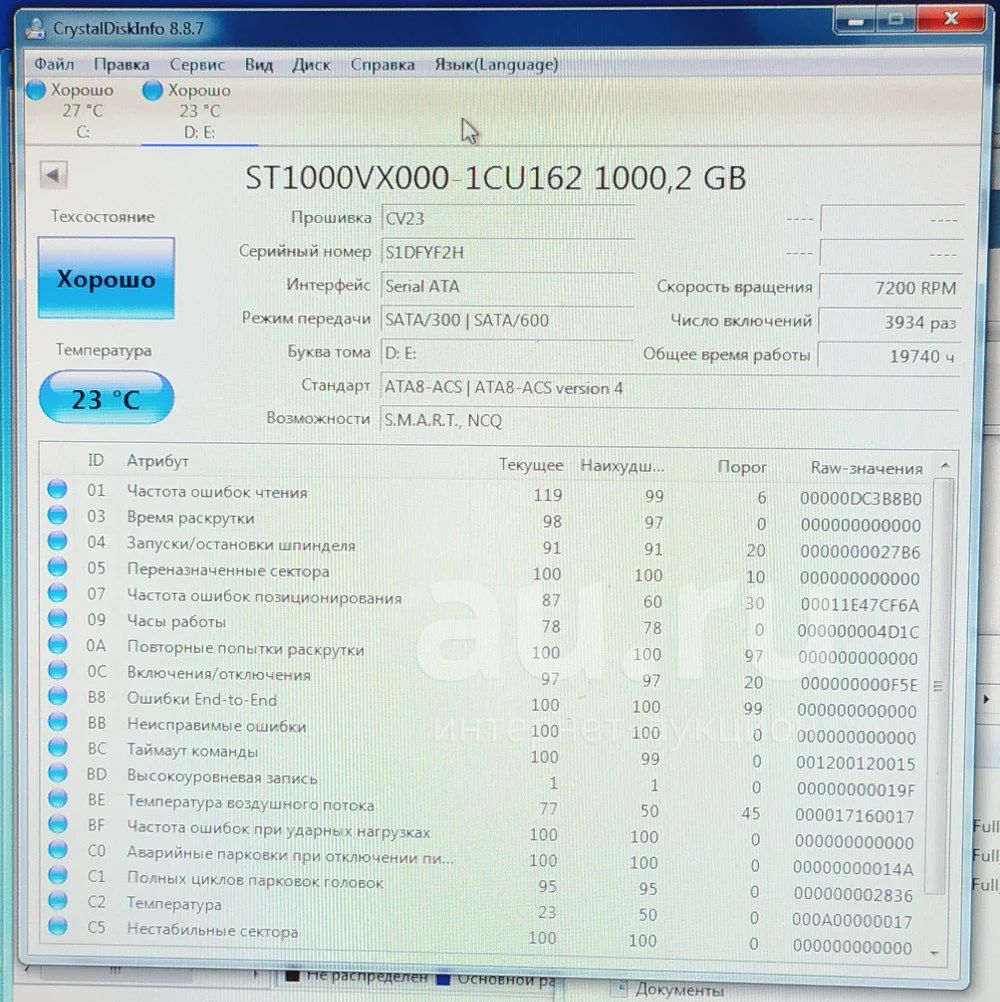Click the Текущее column header
The width and height of the screenshot is (1000, 1002).
pyautogui.click(x=531, y=465)
